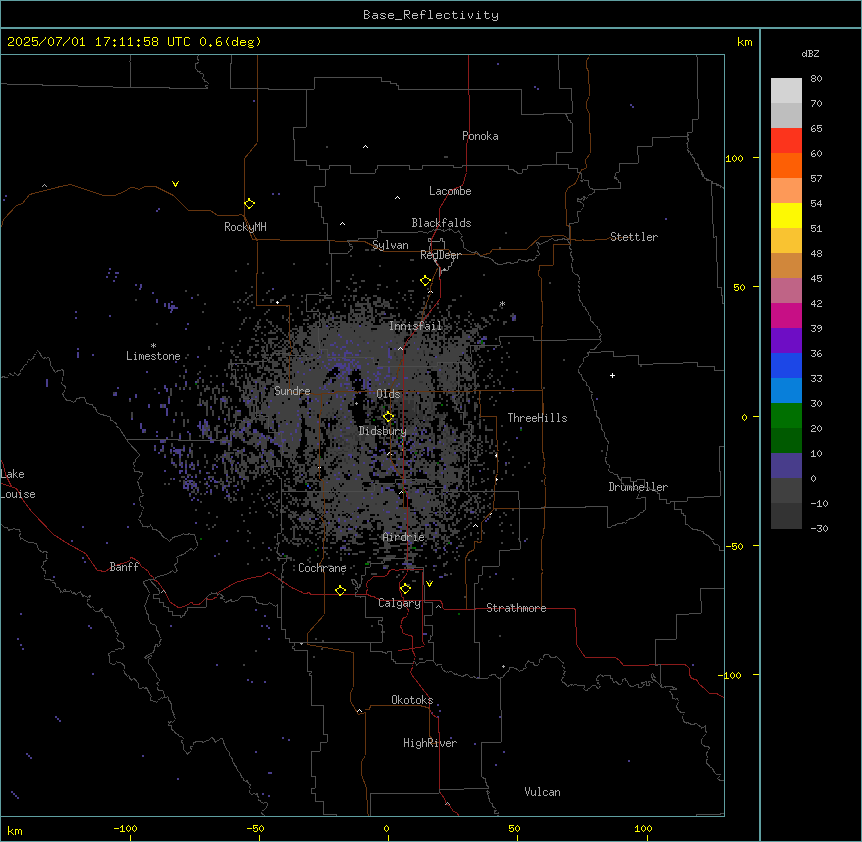Select the yellow diamond between Olds and Didsbury
The height and width of the screenshot is (842, 862).
388,416
